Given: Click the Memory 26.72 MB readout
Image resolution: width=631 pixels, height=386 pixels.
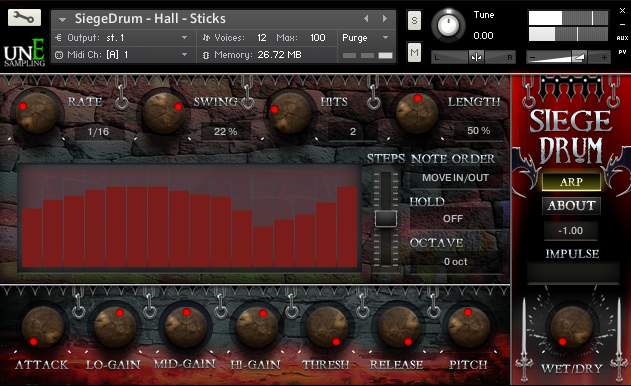Looking at the screenshot, I should (279, 55).
